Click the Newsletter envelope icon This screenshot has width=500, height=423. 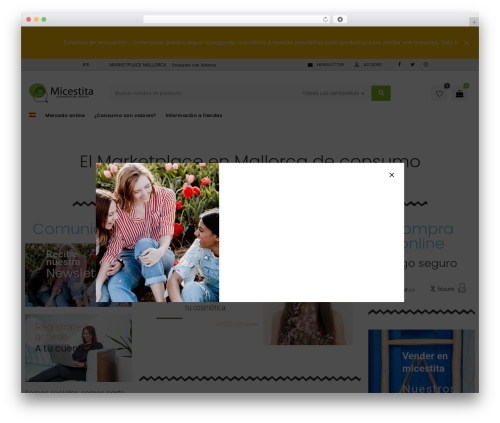point(310,65)
